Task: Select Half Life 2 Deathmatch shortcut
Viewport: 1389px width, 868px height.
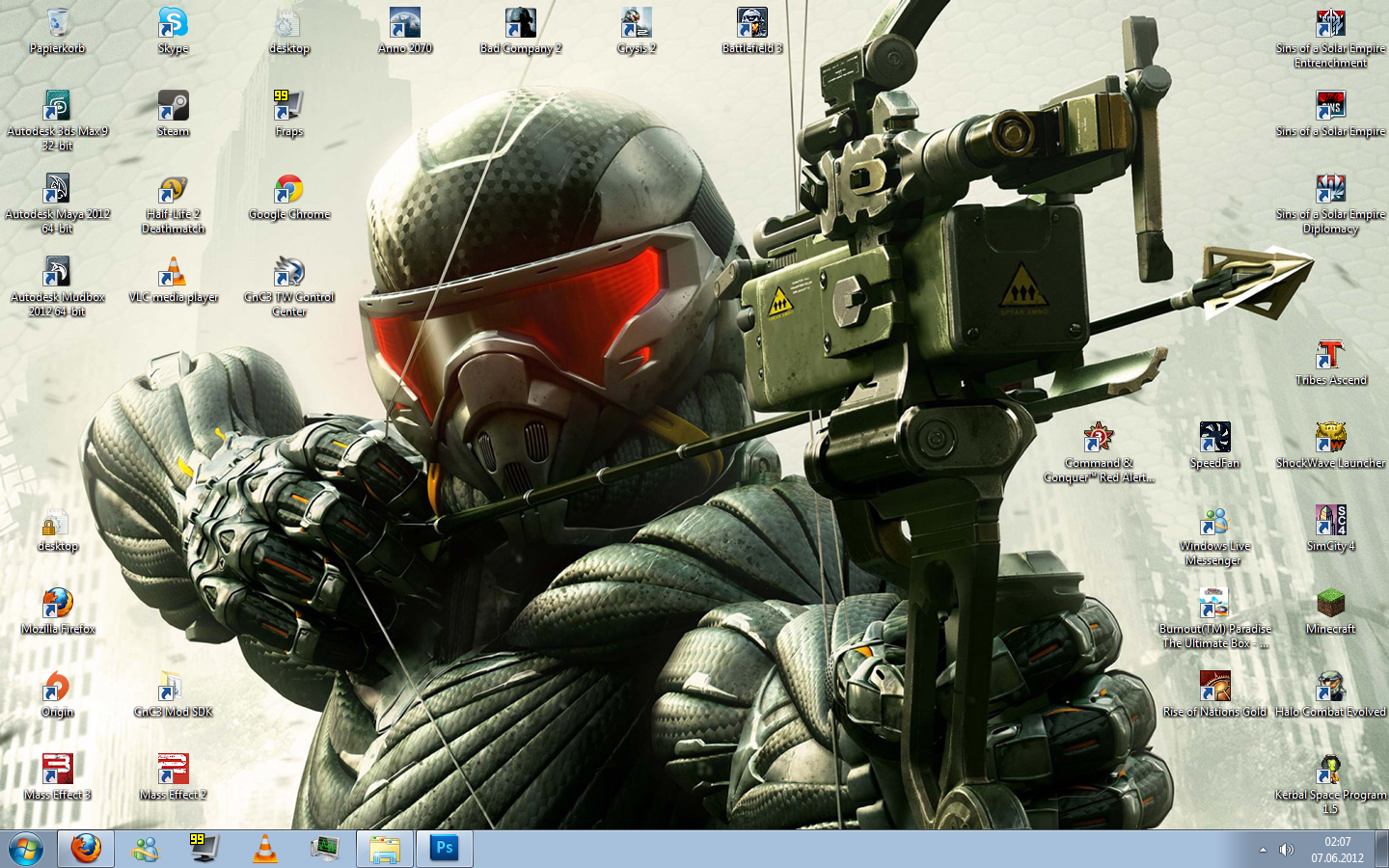Action: pos(173,203)
